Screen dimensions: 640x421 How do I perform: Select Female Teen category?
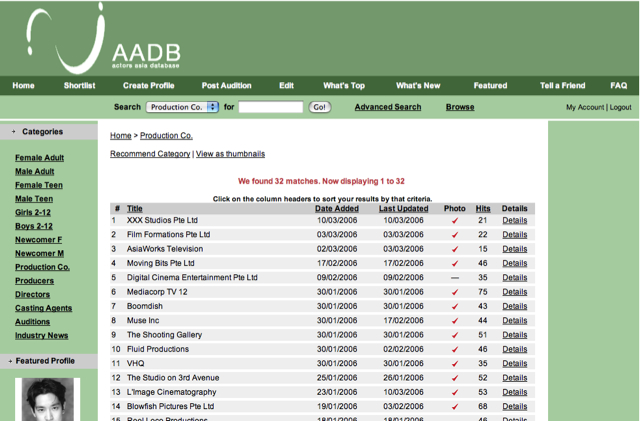(39, 185)
